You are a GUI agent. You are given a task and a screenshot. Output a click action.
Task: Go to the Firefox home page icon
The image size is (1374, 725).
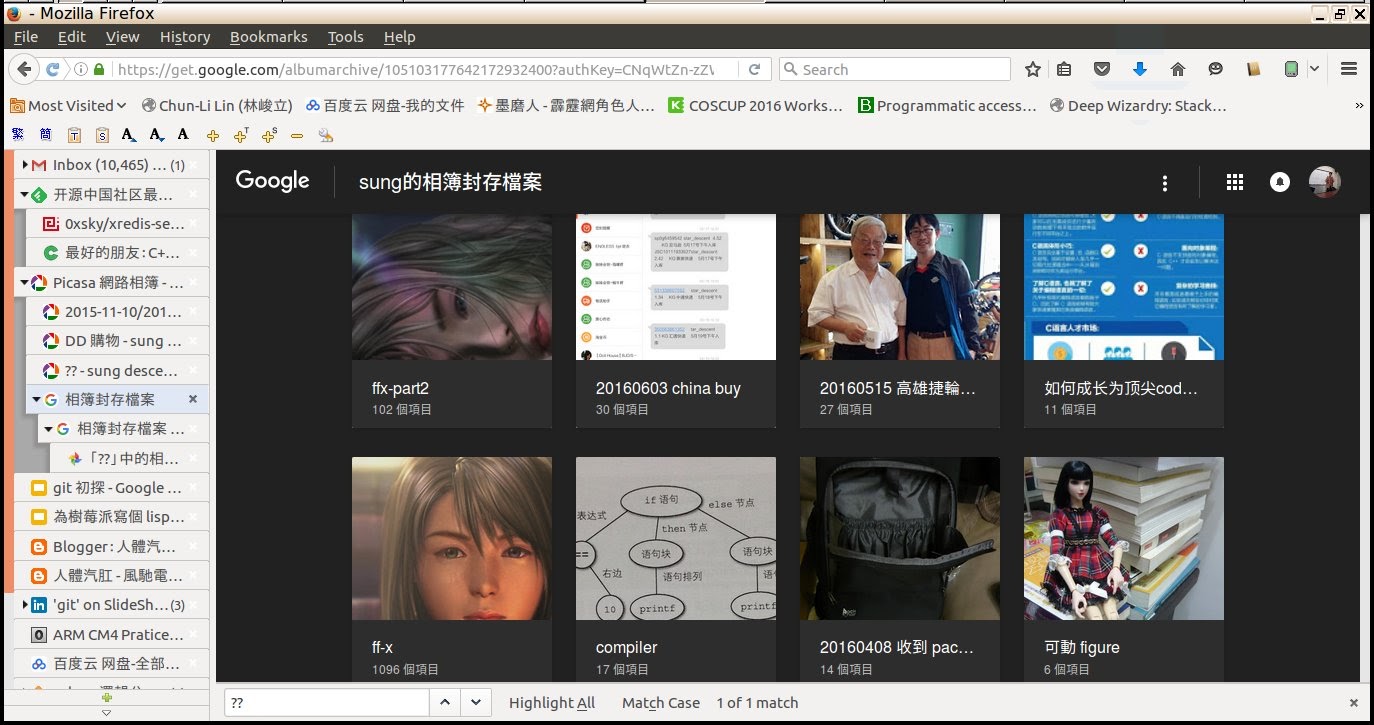pyautogui.click(x=1178, y=70)
